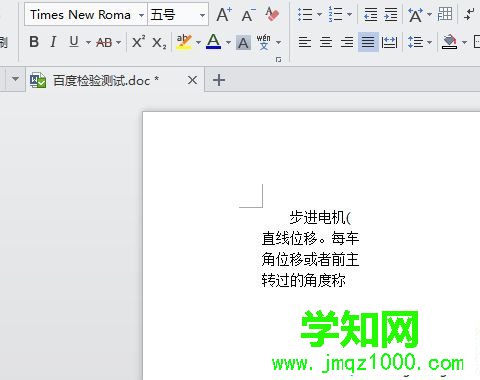Open line spacing dropdown arrow
Image resolution: width=480 pixels, height=380 pixels.
tap(429, 42)
